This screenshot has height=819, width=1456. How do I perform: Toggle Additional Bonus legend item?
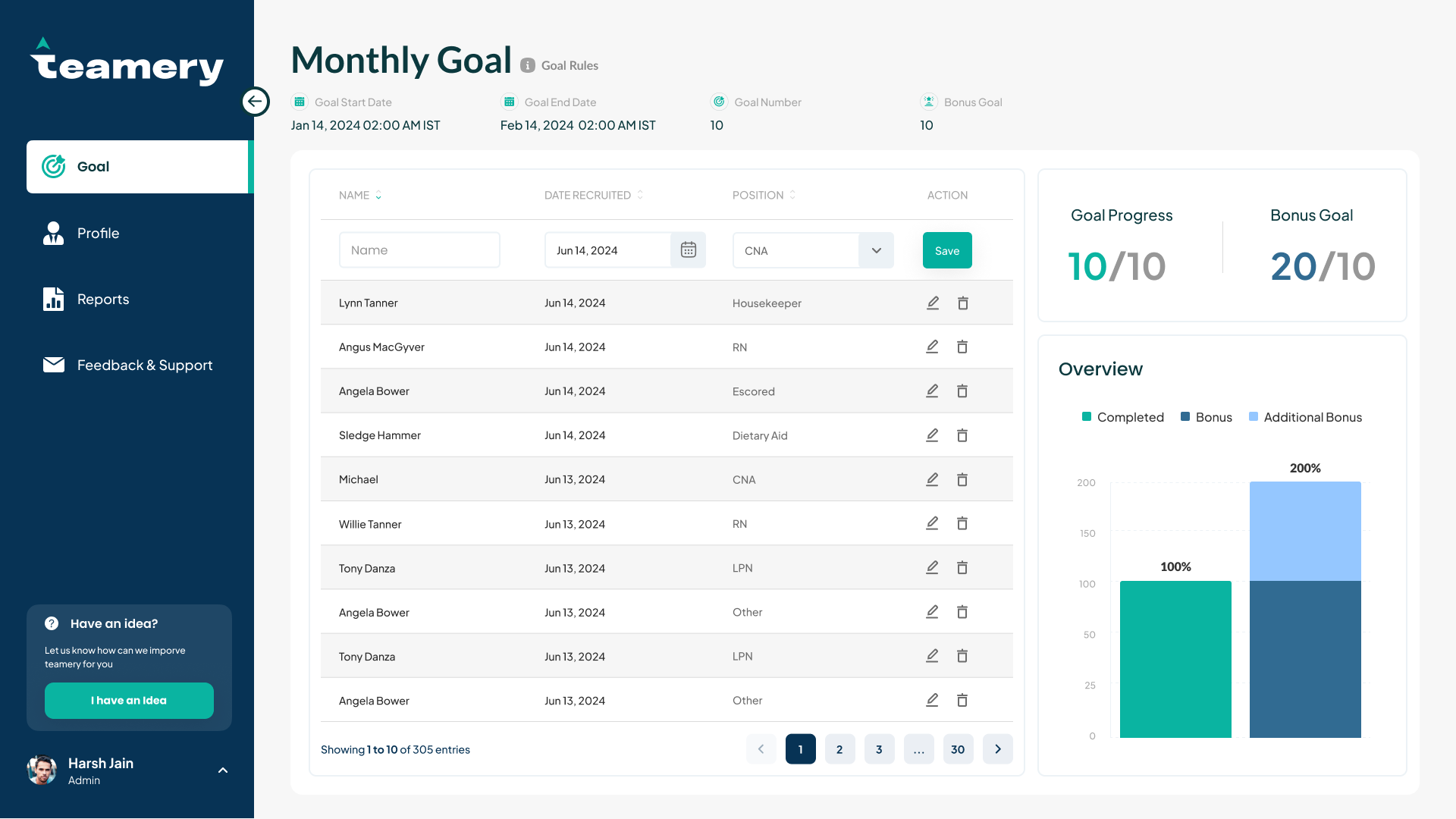click(x=1305, y=417)
